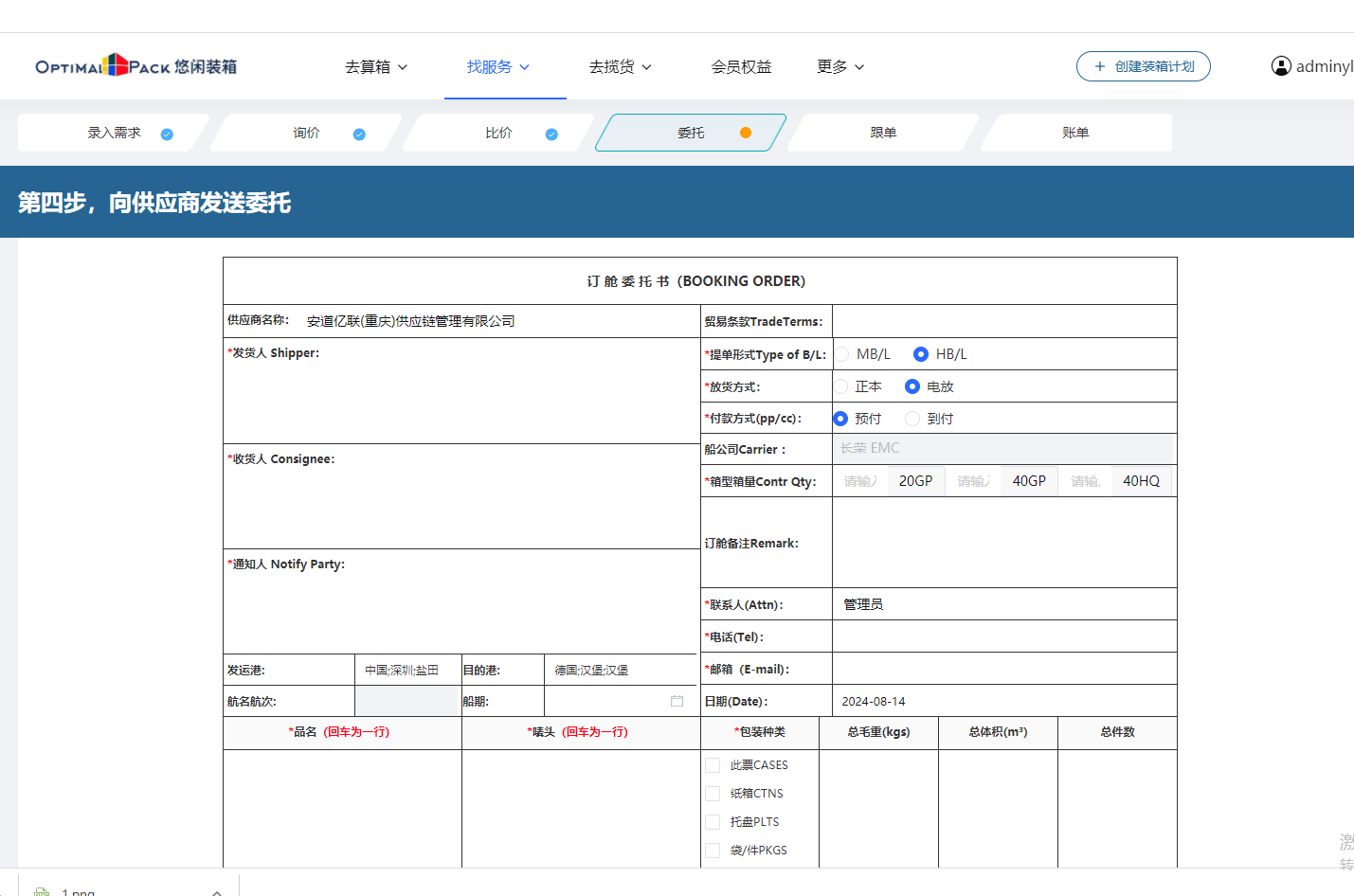Expand the 找服务 menu
This screenshot has height=896, width=1354.
[x=498, y=66]
